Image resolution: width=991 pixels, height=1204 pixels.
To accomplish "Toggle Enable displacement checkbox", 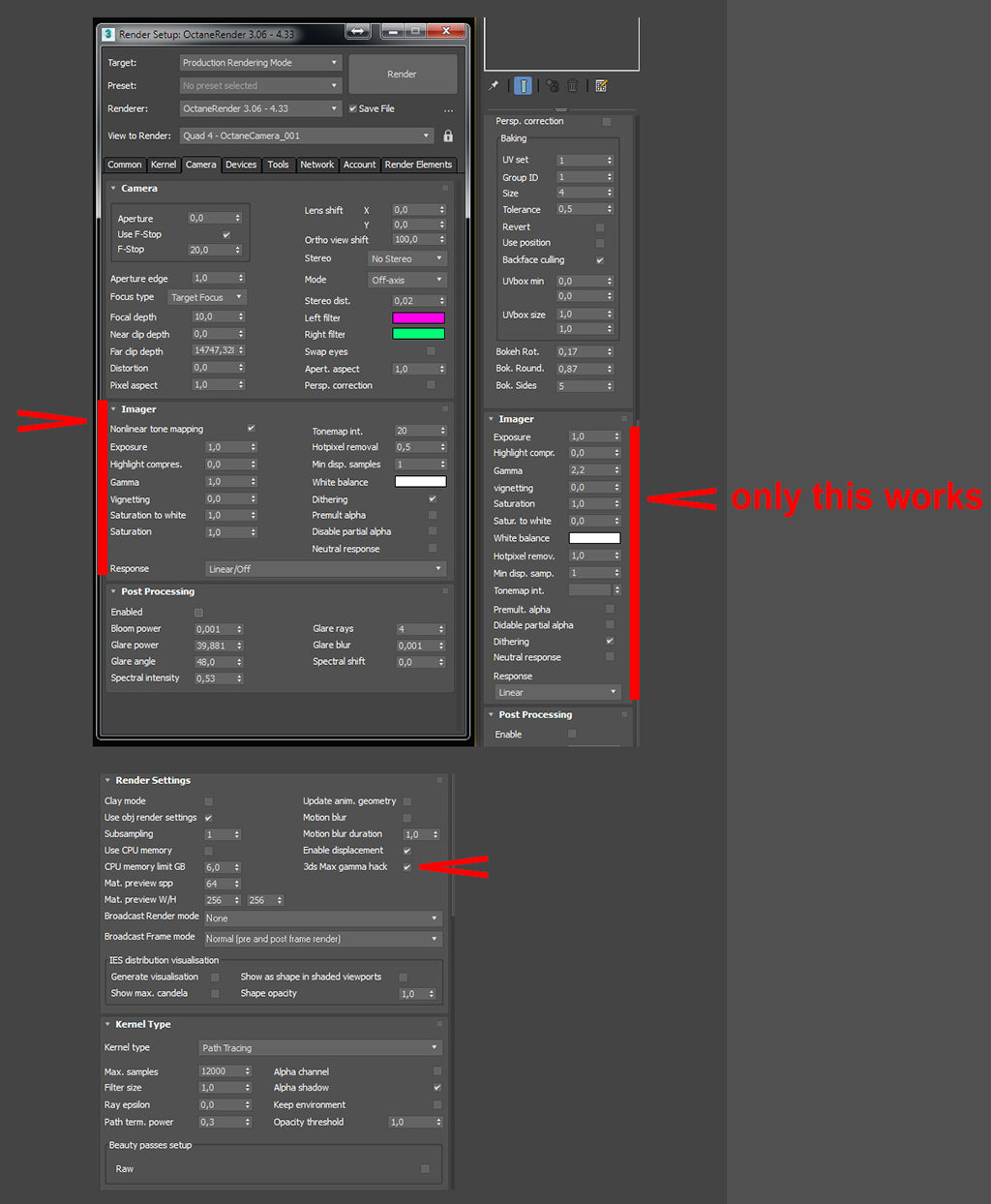I will click(406, 850).
